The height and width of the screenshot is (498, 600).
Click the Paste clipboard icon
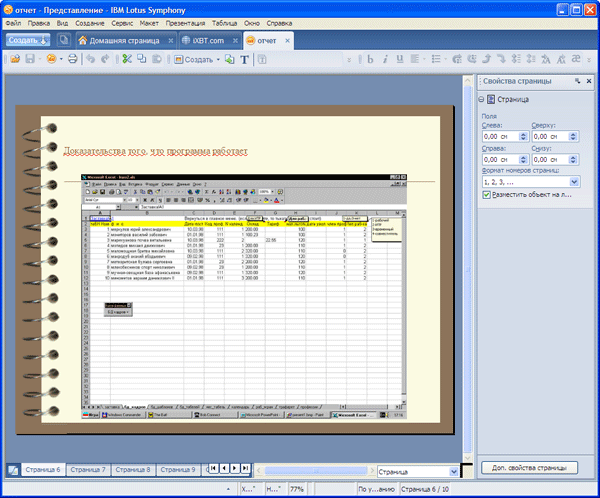(x=157, y=59)
